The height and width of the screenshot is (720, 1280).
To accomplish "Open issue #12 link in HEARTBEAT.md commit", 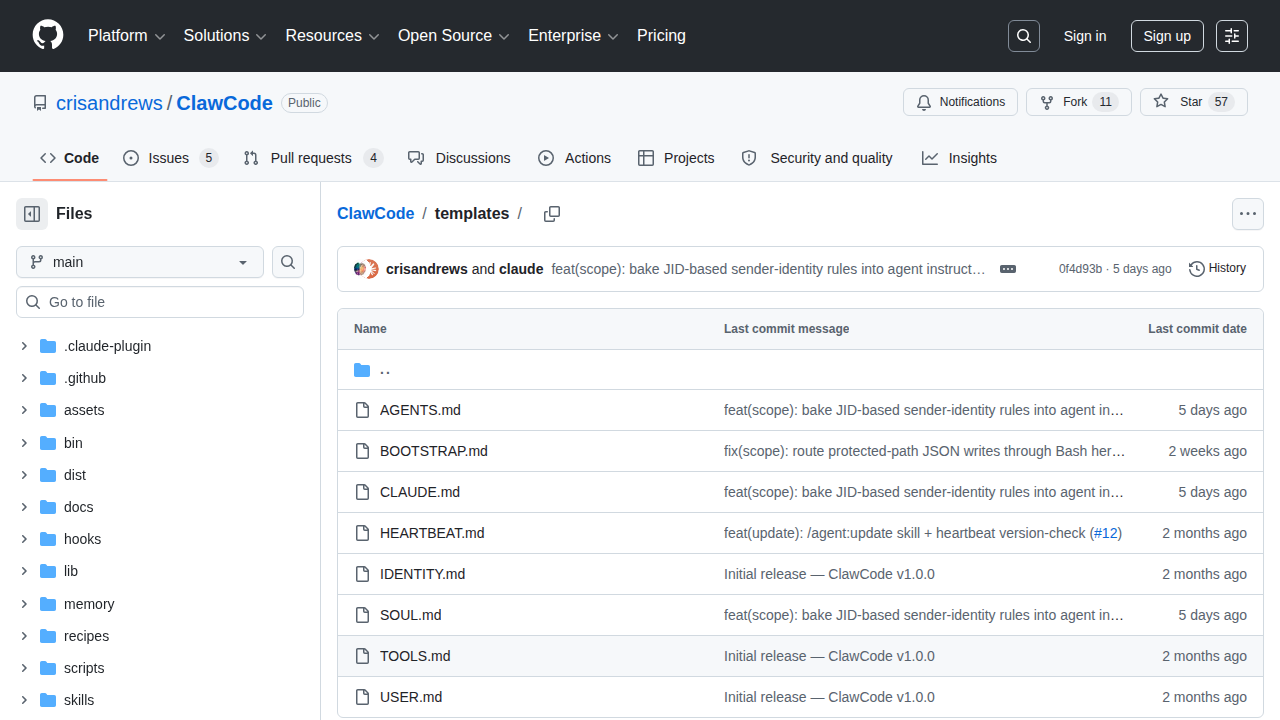I will coord(1105,533).
